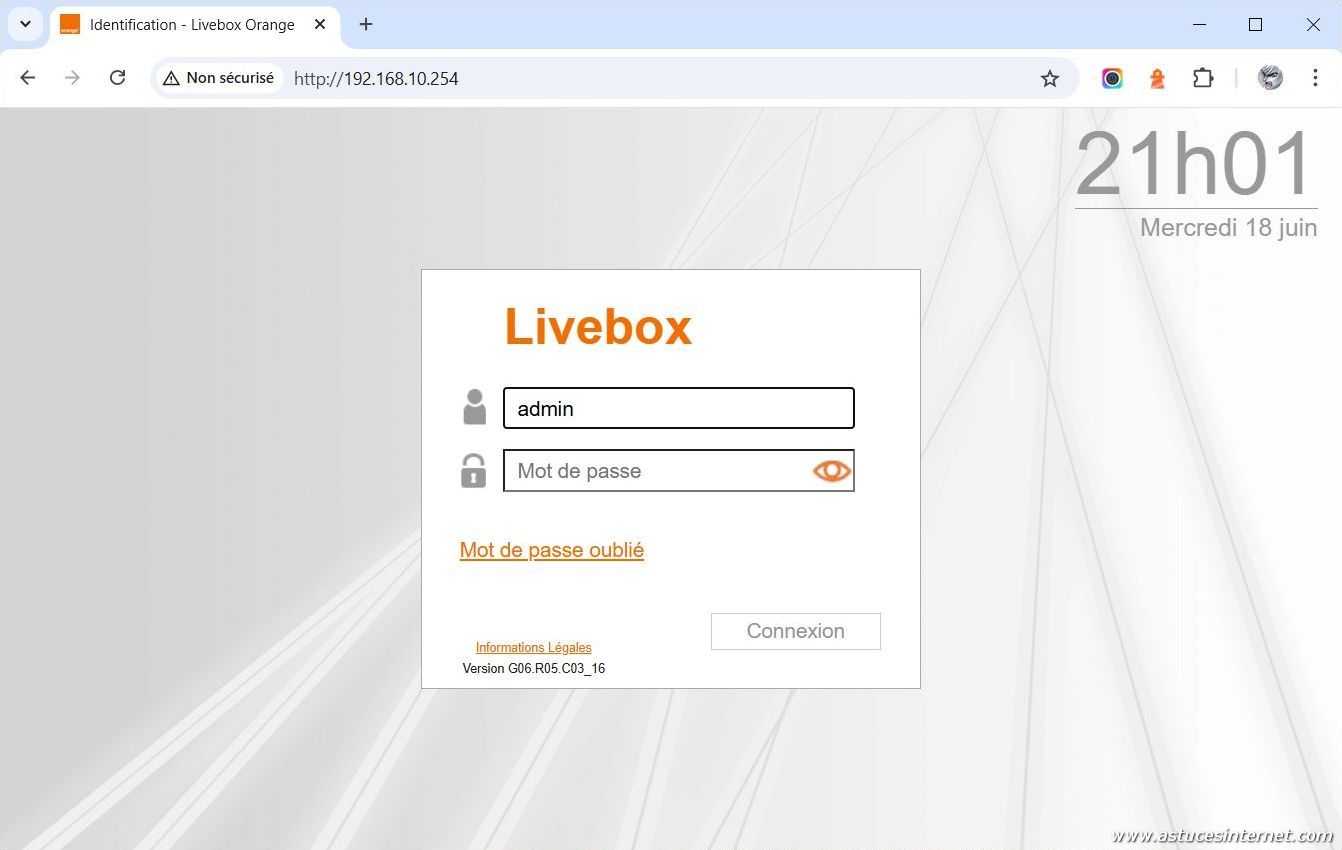Click the padlock icon beside password

pyautogui.click(x=473, y=470)
